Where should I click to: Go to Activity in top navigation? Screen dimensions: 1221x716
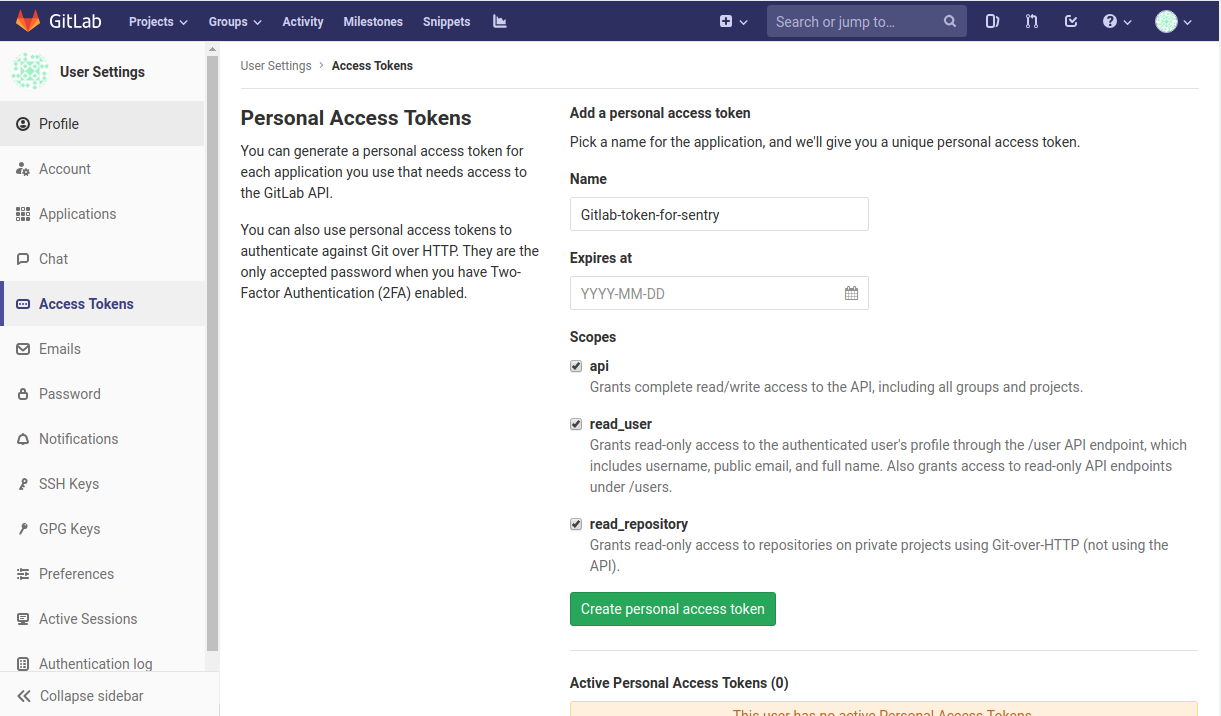[303, 21]
